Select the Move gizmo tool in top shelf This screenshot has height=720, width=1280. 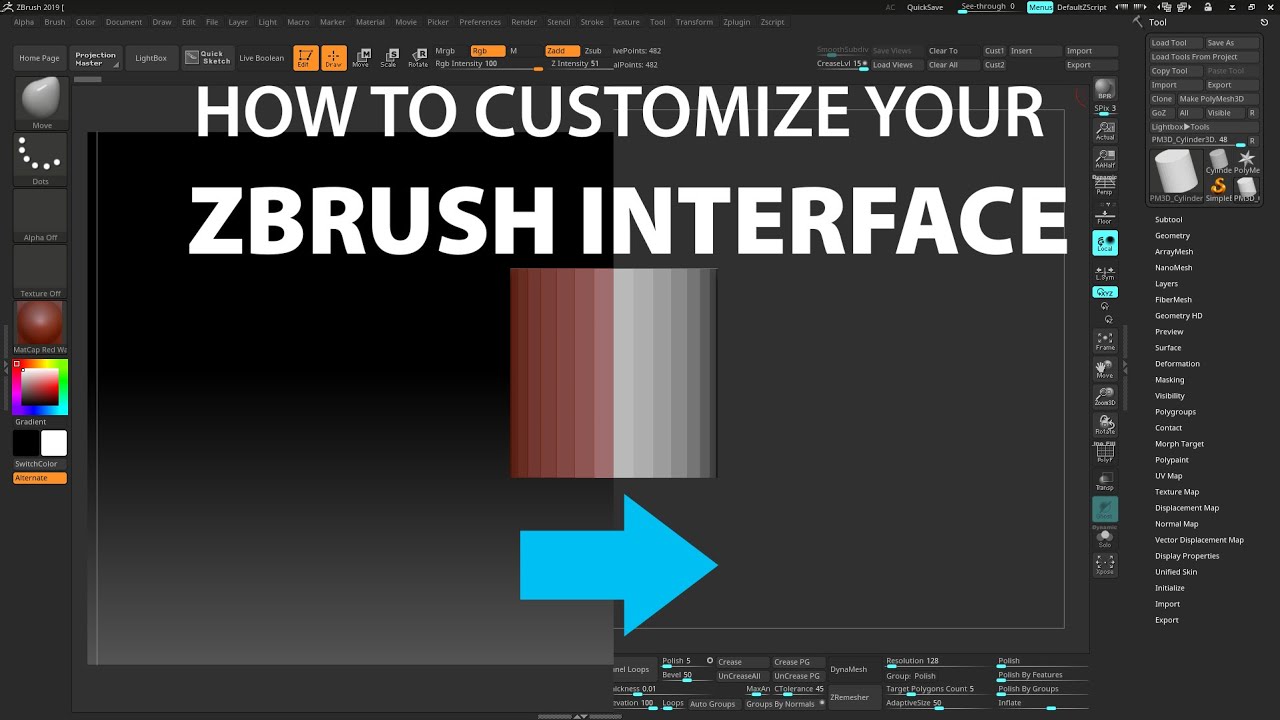(x=361, y=58)
